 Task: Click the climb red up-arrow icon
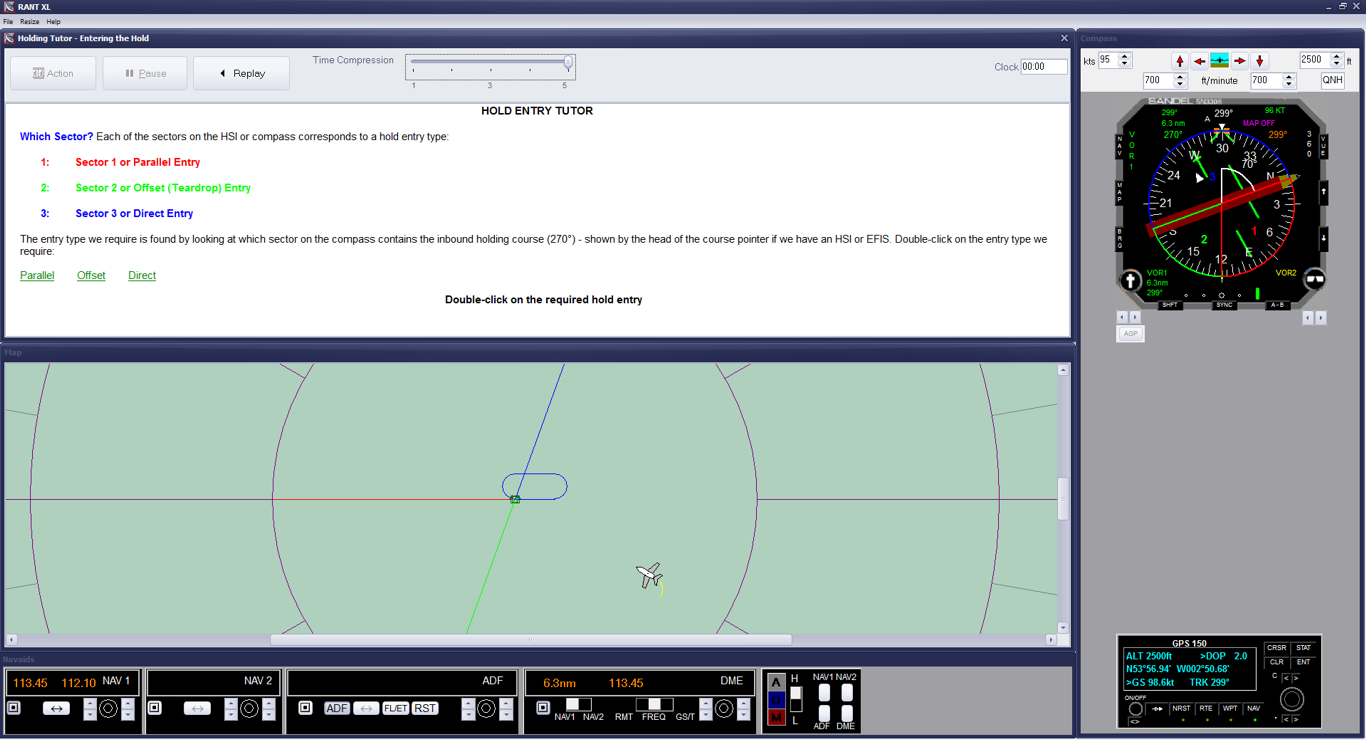tap(1180, 61)
